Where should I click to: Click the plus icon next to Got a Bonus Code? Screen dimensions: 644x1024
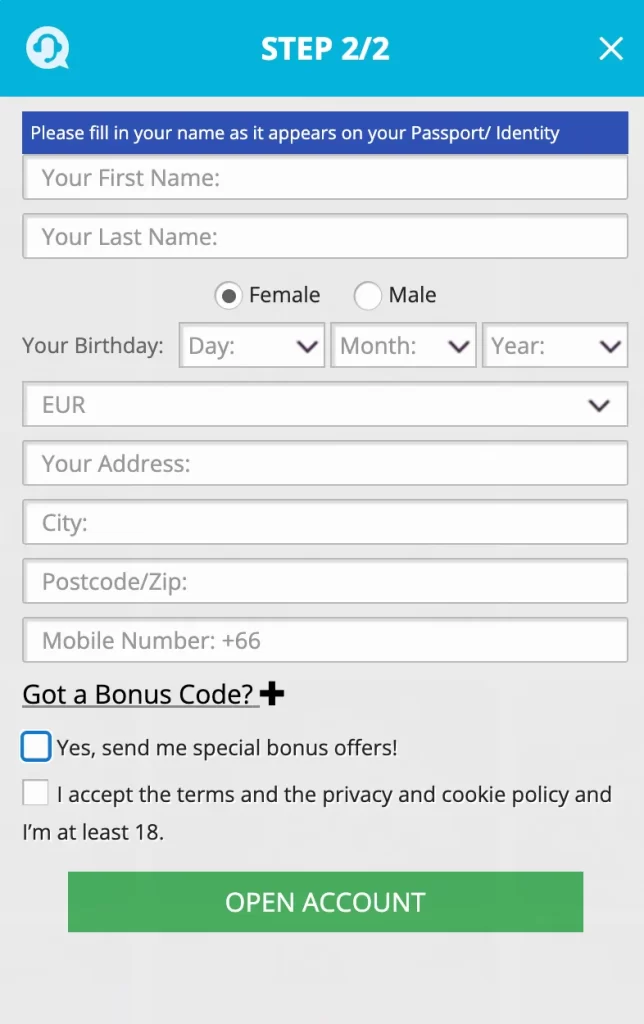pos(271,694)
